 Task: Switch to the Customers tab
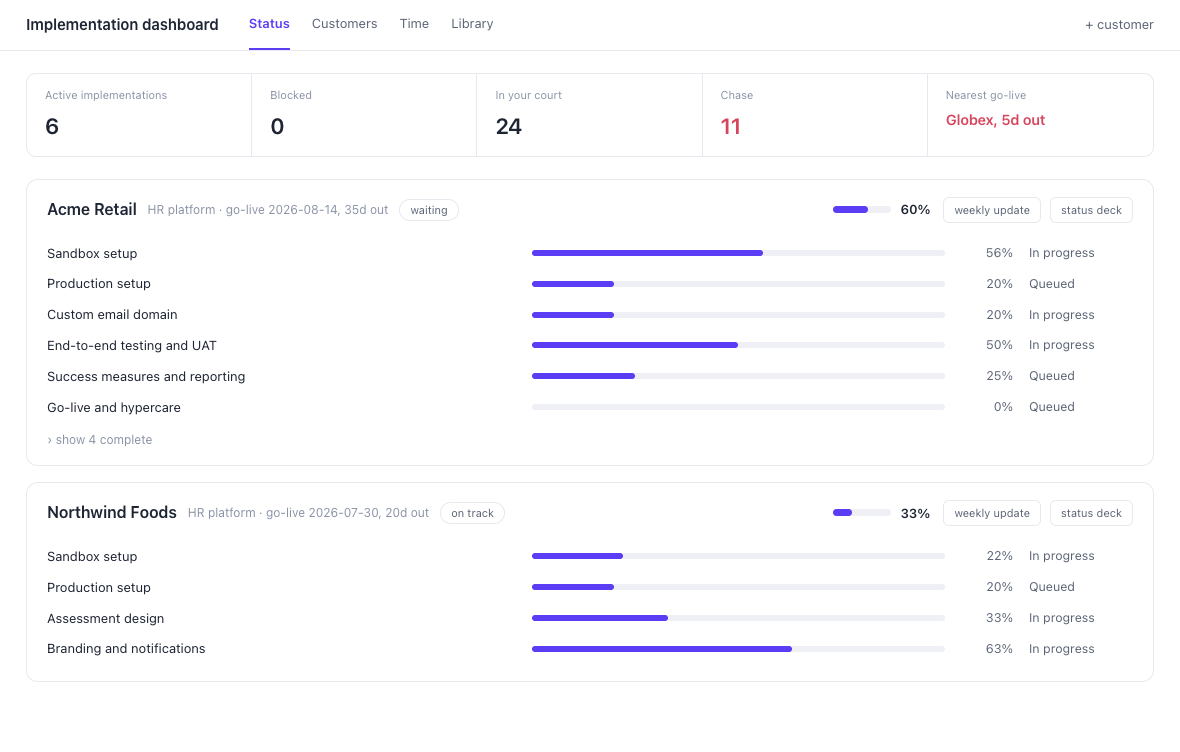coord(344,24)
